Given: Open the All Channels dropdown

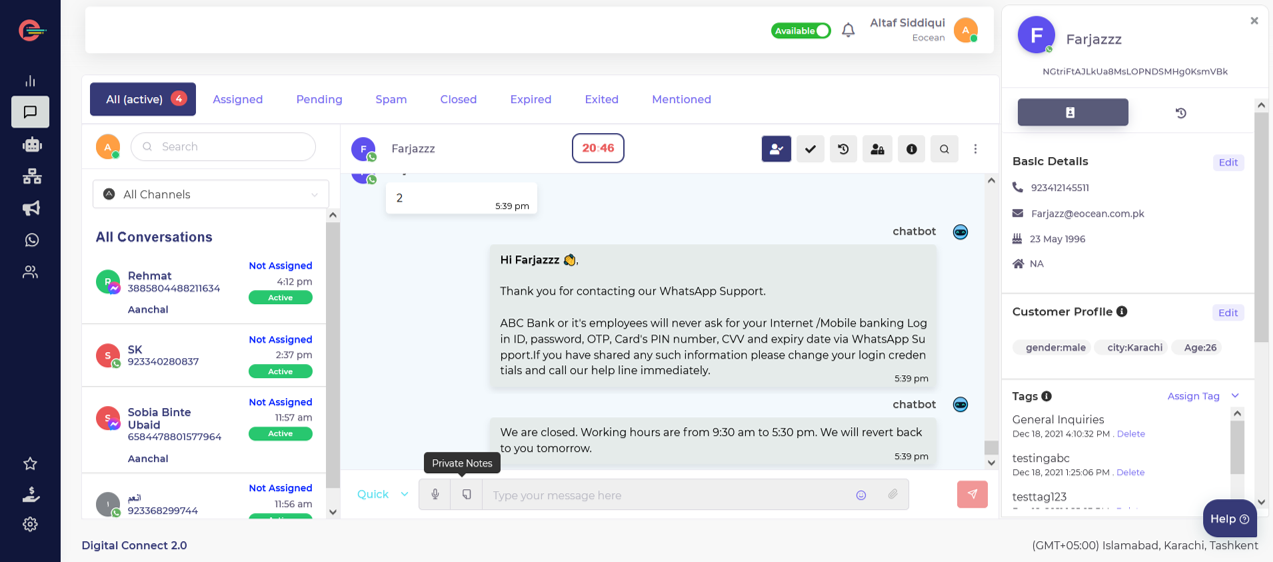Looking at the screenshot, I should coord(210,194).
